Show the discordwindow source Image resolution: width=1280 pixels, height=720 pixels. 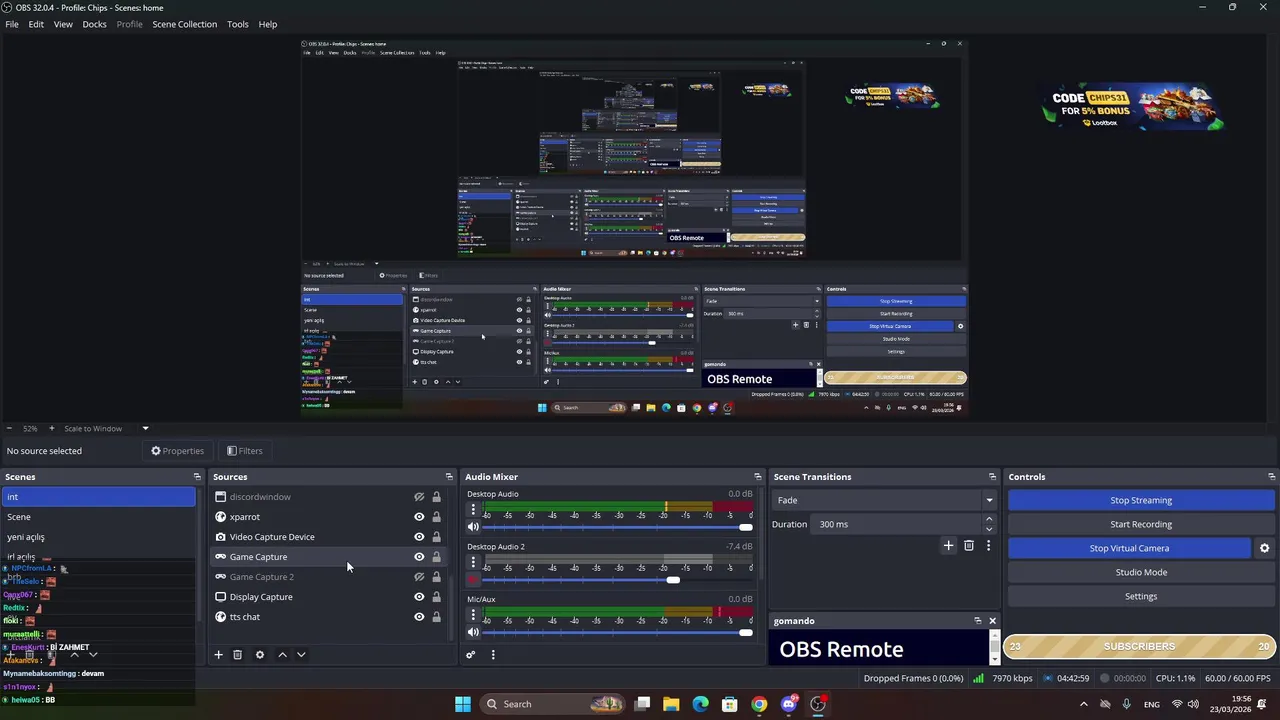click(x=419, y=497)
